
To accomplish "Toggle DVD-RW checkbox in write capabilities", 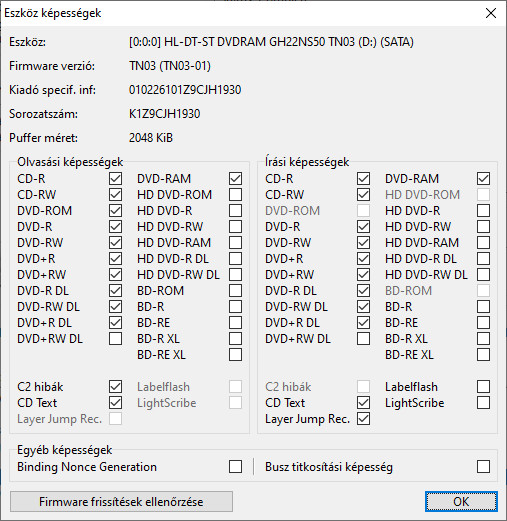I will click(363, 243).
